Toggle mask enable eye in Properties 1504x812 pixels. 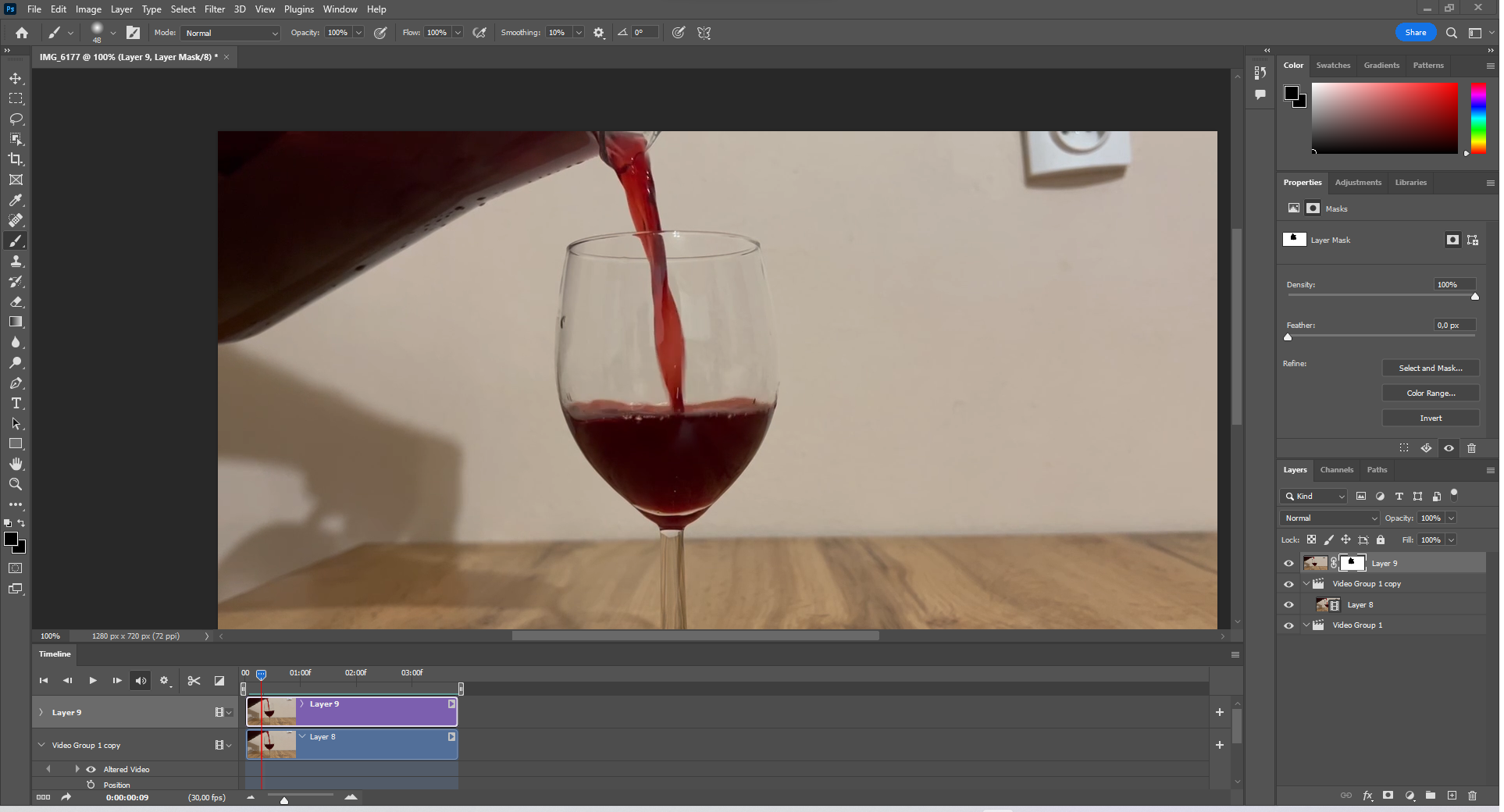point(1449,448)
